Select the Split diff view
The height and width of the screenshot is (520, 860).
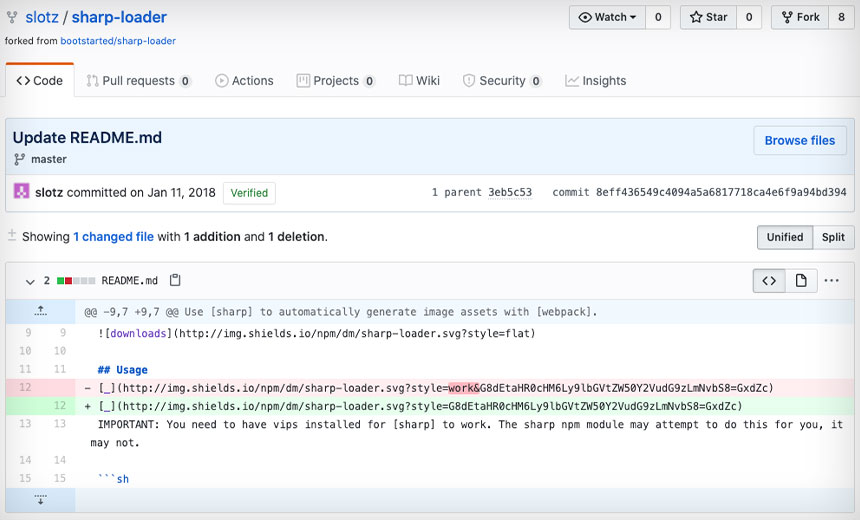(x=833, y=237)
